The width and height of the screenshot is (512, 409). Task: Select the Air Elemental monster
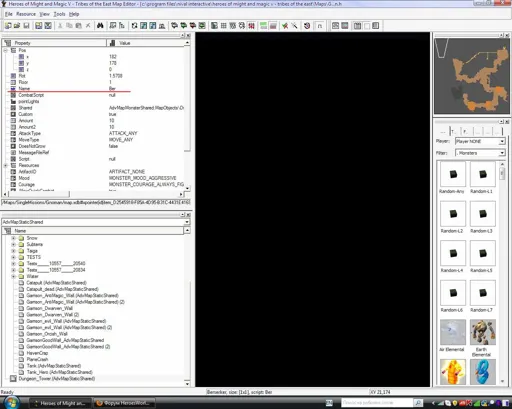[453, 332]
